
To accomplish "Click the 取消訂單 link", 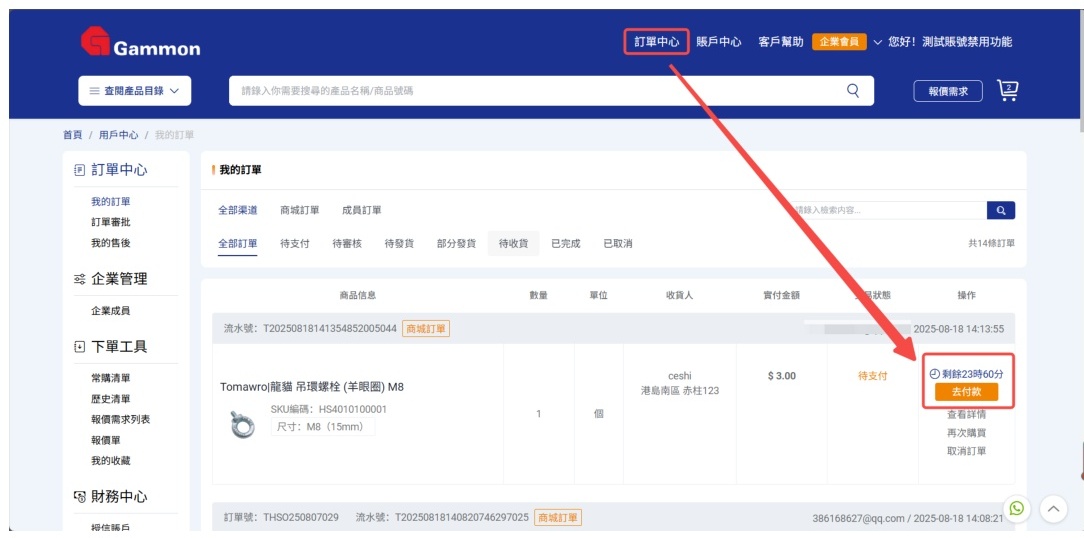I will tap(966, 451).
